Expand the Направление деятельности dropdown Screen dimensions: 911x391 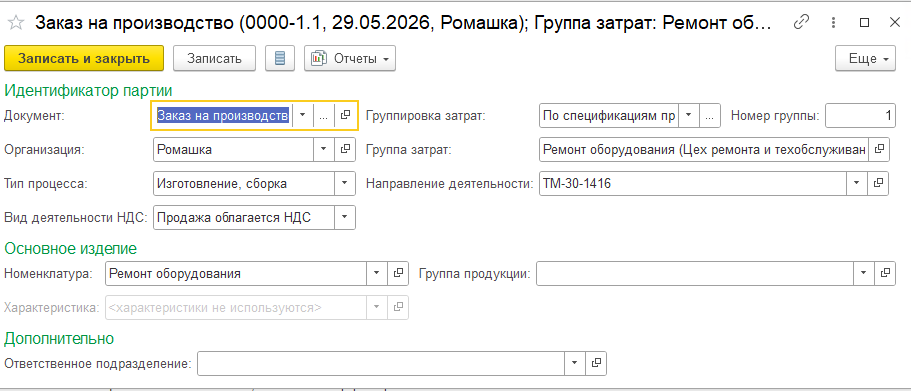pyautogui.click(x=856, y=184)
